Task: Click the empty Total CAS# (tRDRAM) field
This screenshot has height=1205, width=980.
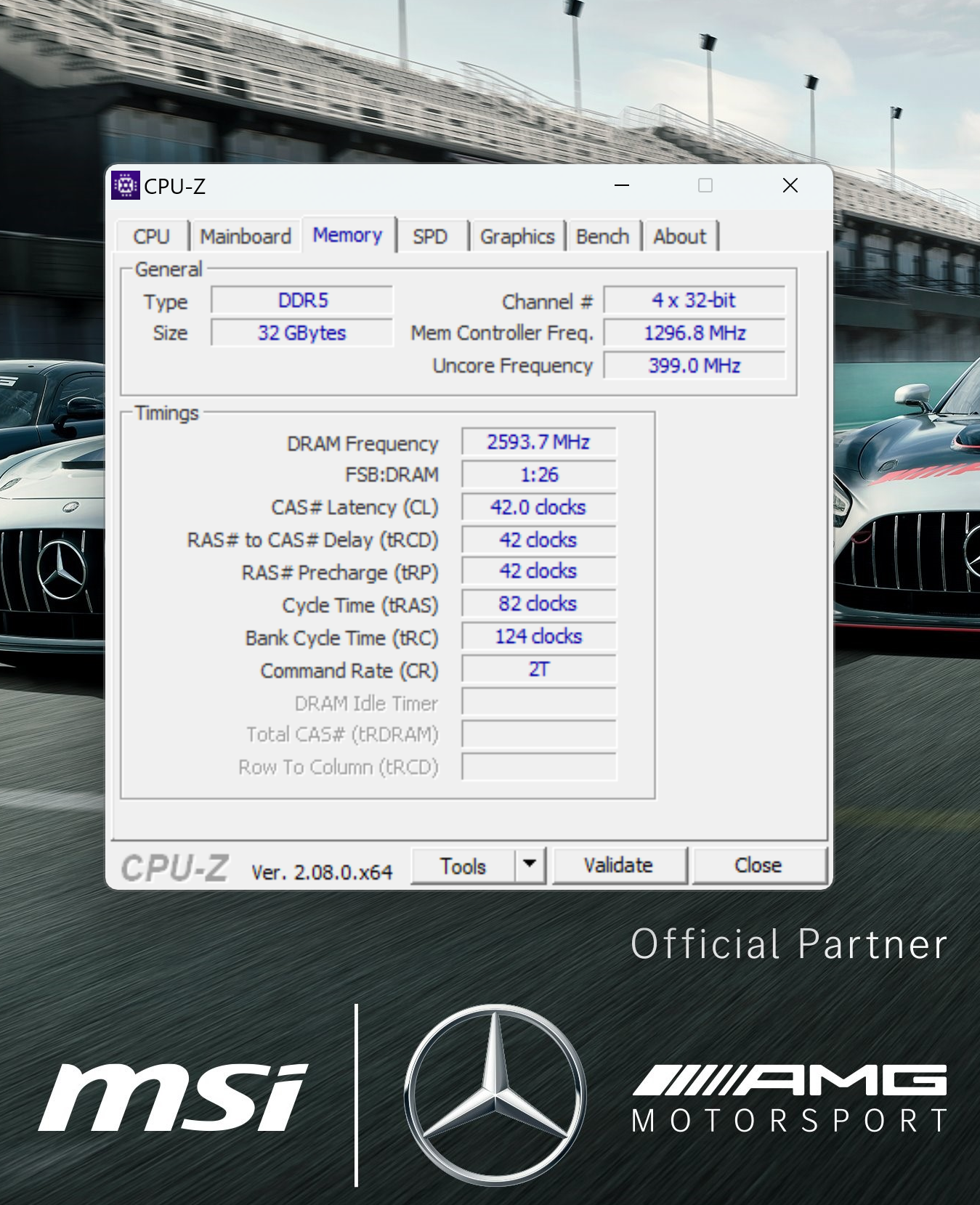Action: pos(539,734)
